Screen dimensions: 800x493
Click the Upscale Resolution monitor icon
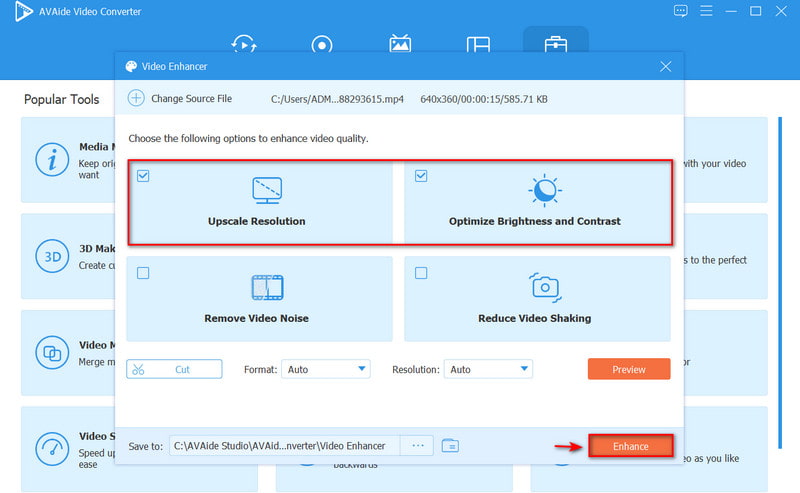pyautogui.click(x=267, y=190)
